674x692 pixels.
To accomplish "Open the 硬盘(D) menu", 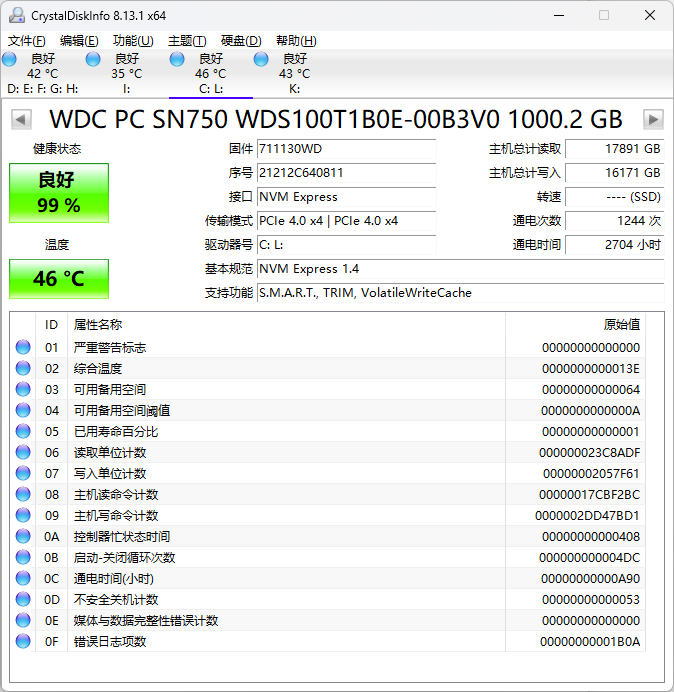I will (x=241, y=41).
